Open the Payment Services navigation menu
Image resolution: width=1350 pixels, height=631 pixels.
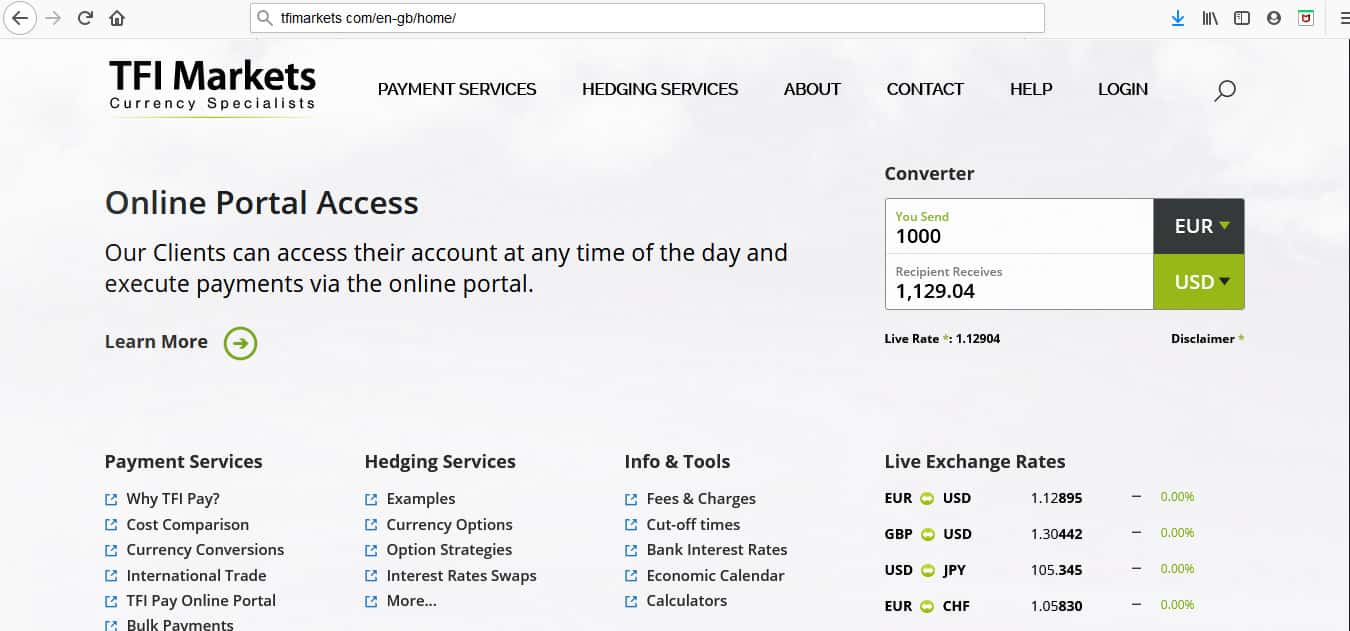[x=457, y=89]
